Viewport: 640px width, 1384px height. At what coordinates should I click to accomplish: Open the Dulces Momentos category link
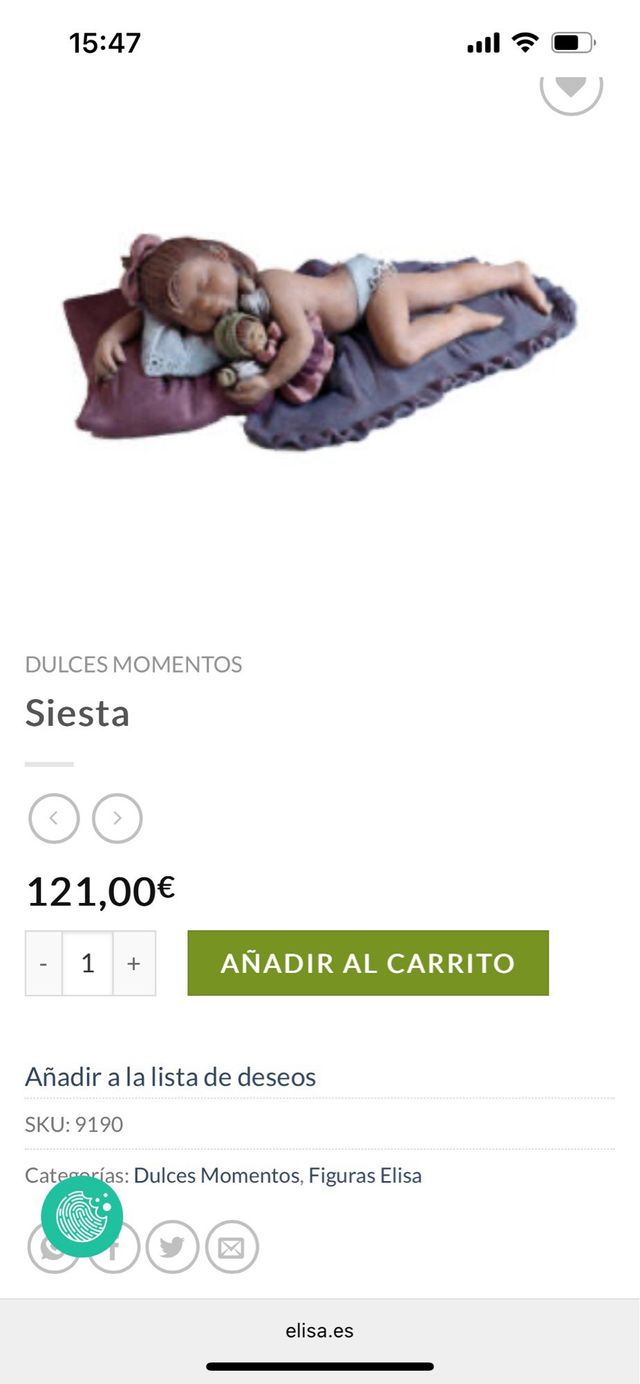(217, 1175)
